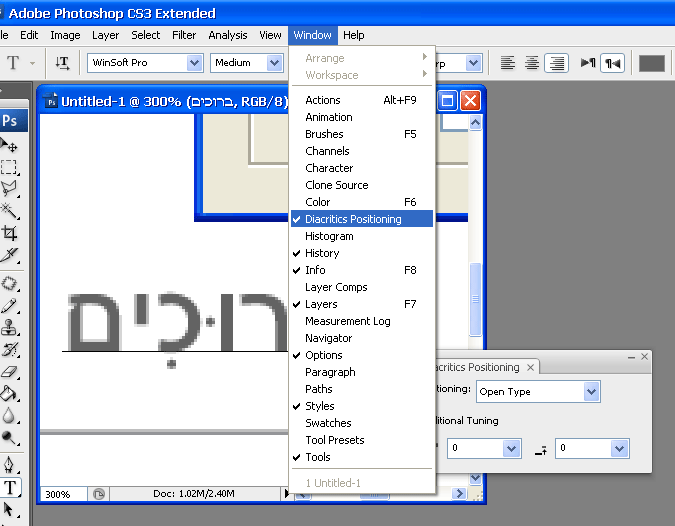Open the anti-aliasing dropdown arrow

tap(473, 63)
